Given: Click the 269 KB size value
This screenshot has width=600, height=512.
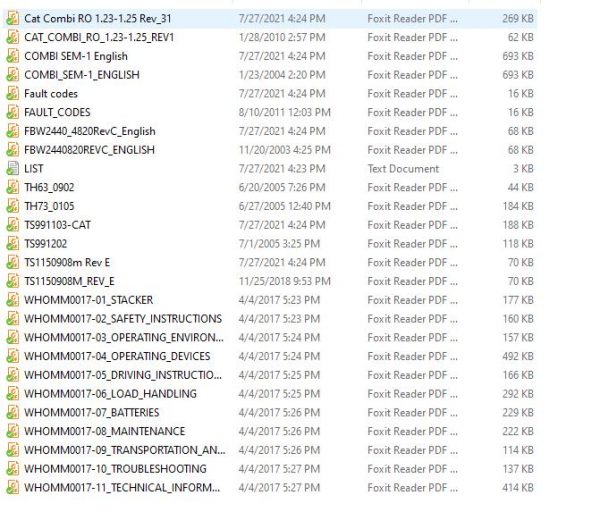Looking at the screenshot, I should (518, 18).
